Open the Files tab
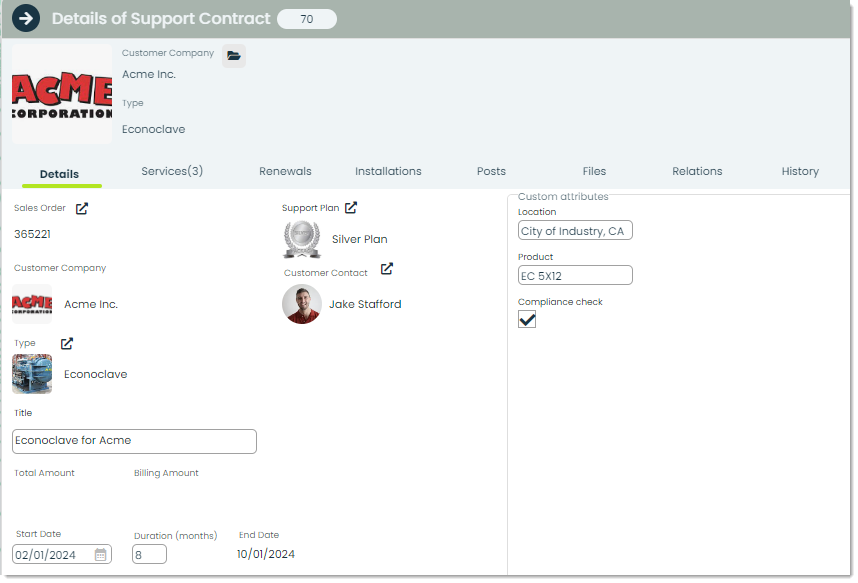Viewport: 858px width, 583px height. click(594, 171)
